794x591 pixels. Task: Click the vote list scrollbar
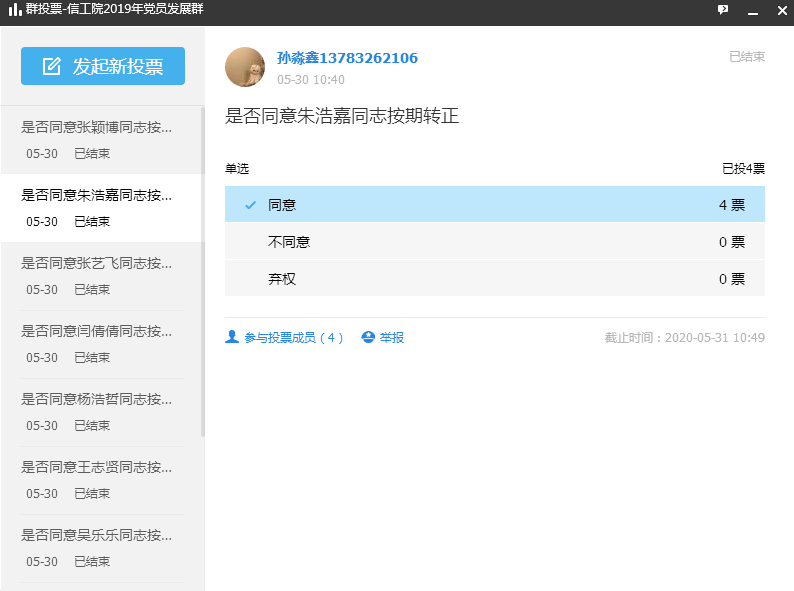pos(203,271)
